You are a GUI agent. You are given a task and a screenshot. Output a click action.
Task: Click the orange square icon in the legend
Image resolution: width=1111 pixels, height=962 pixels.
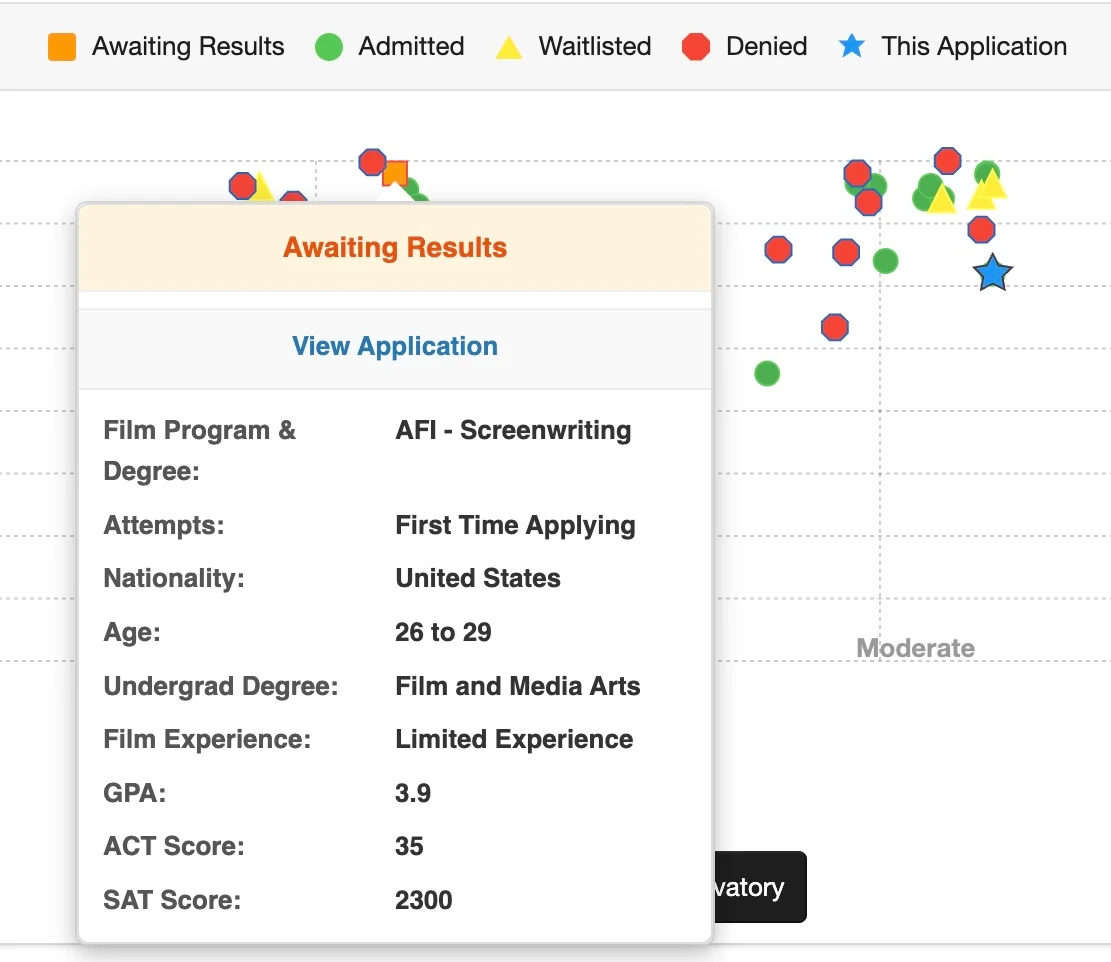[61, 46]
